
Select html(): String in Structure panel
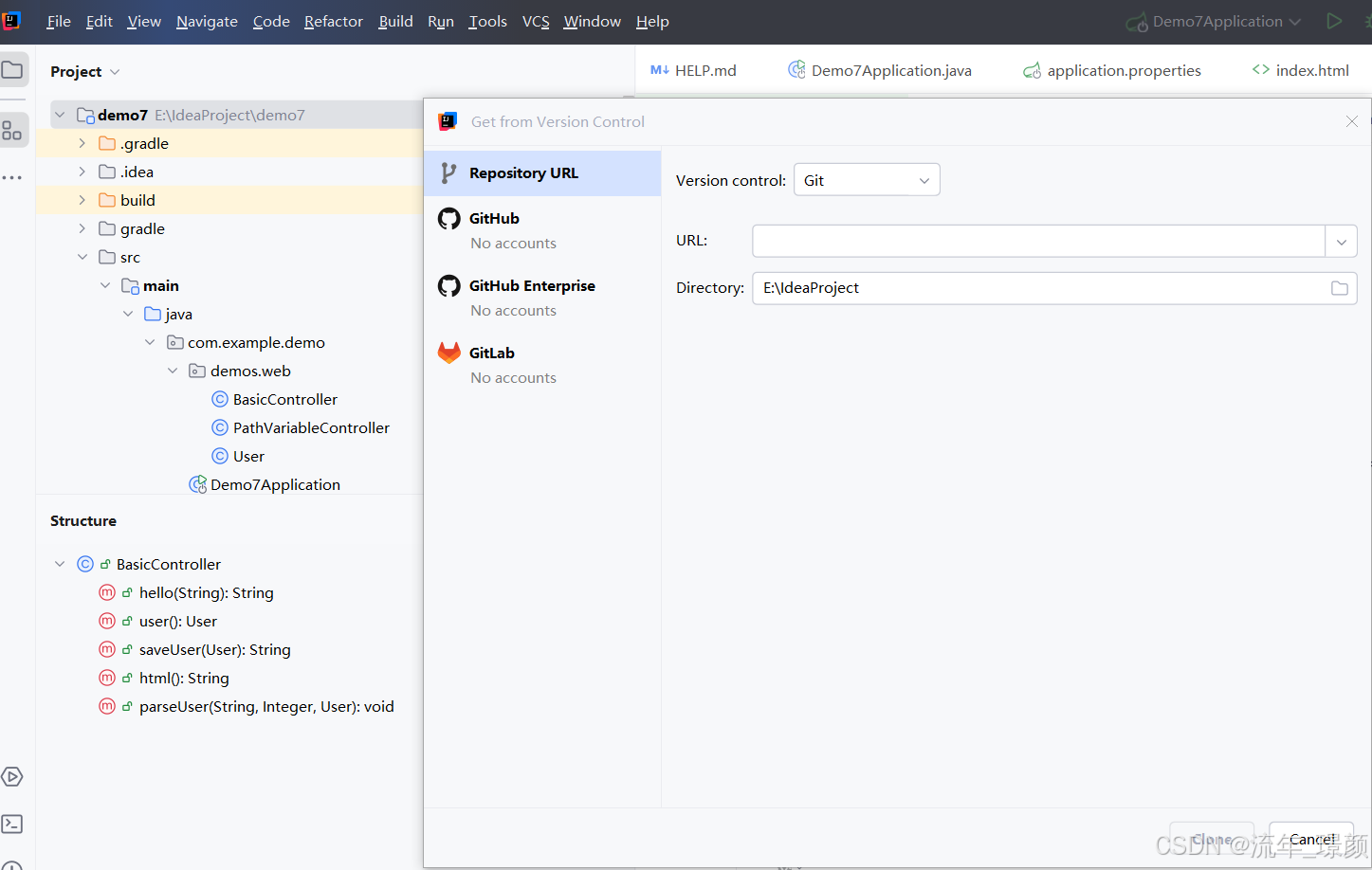[x=184, y=678]
